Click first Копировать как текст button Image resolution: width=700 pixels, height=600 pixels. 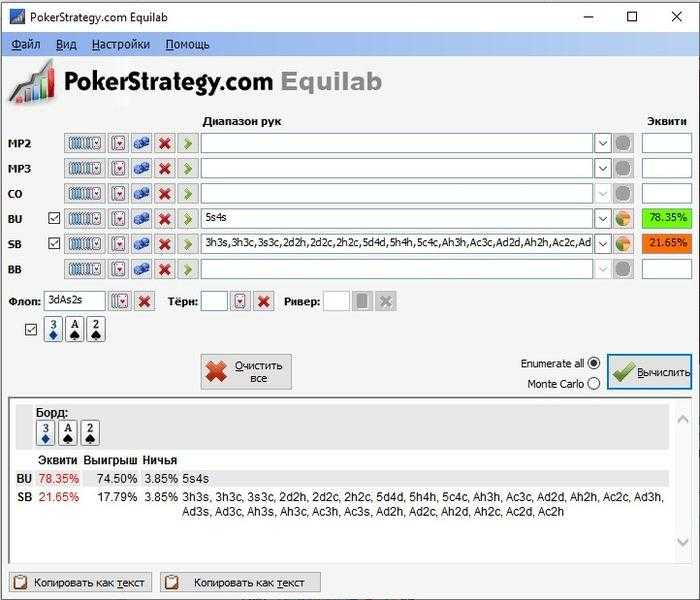(x=80, y=582)
